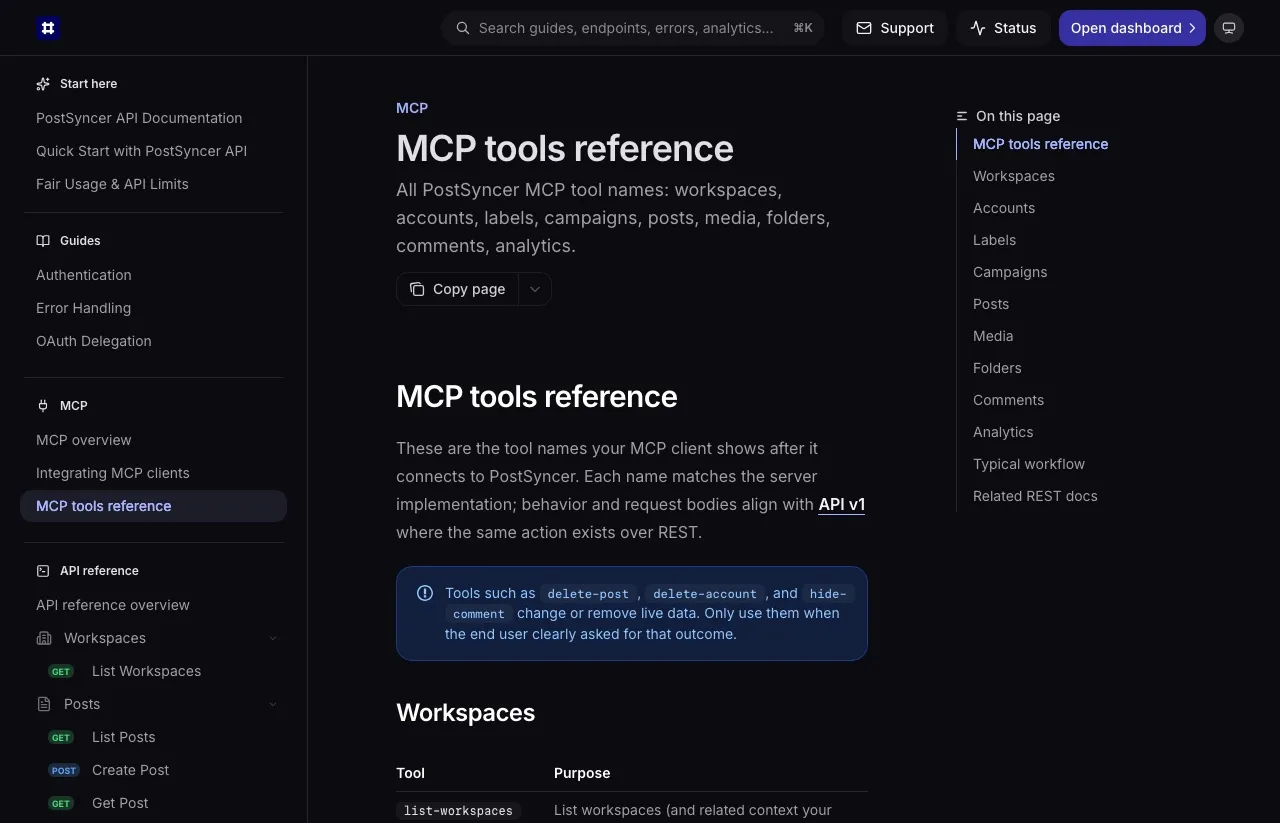This screenshot has height=823, width=1280.
Task: Open the Create Post endpoint page
Action: [x=130, y=770]
